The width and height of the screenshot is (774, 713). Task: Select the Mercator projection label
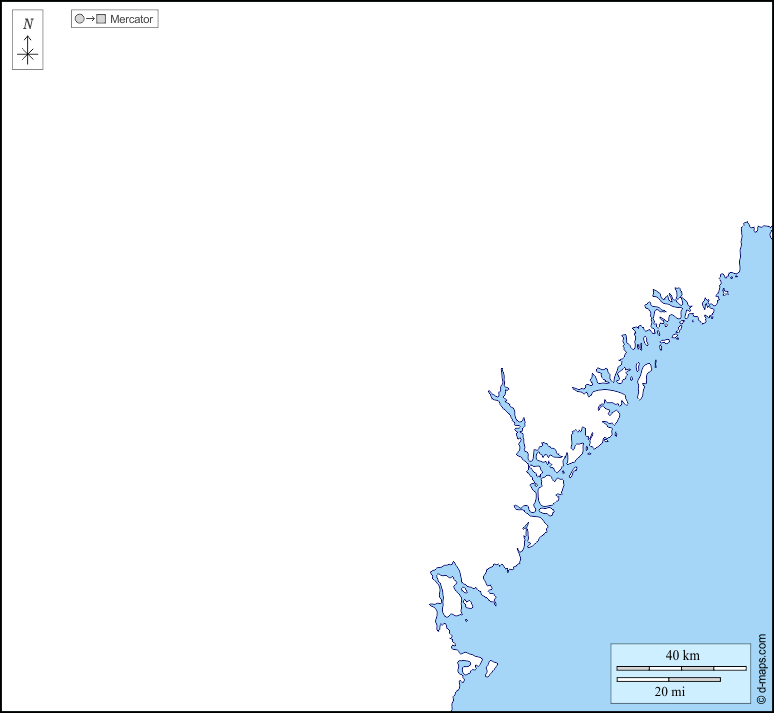click(x=131, y=19)
